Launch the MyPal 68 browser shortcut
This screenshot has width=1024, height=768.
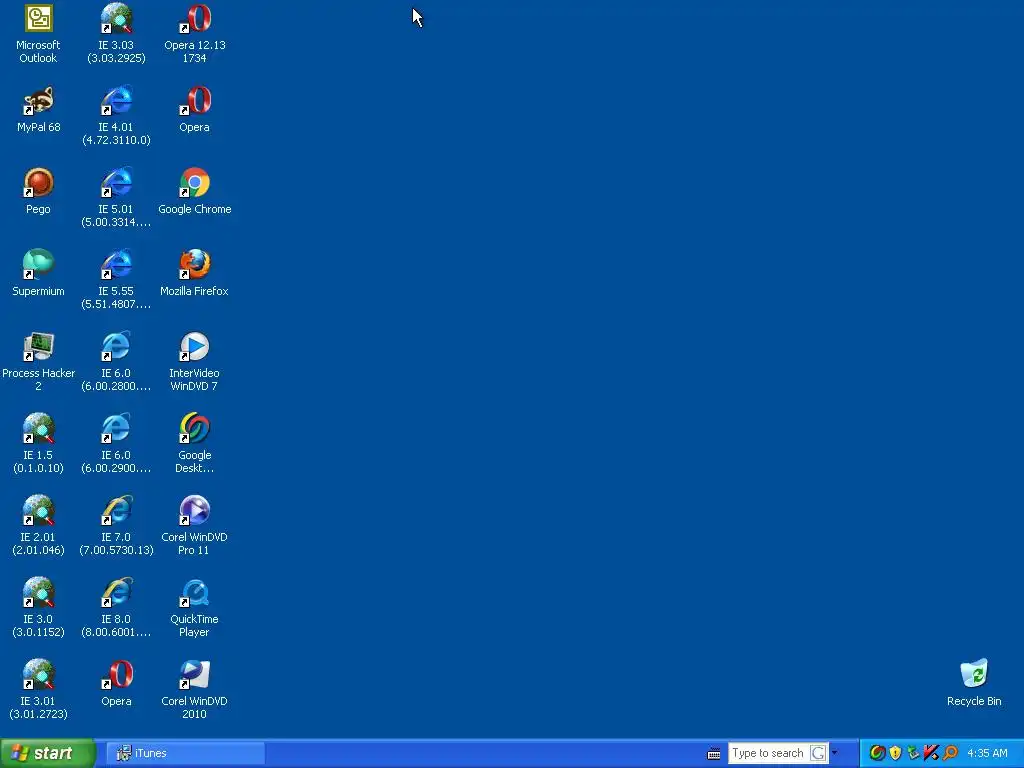38,101
